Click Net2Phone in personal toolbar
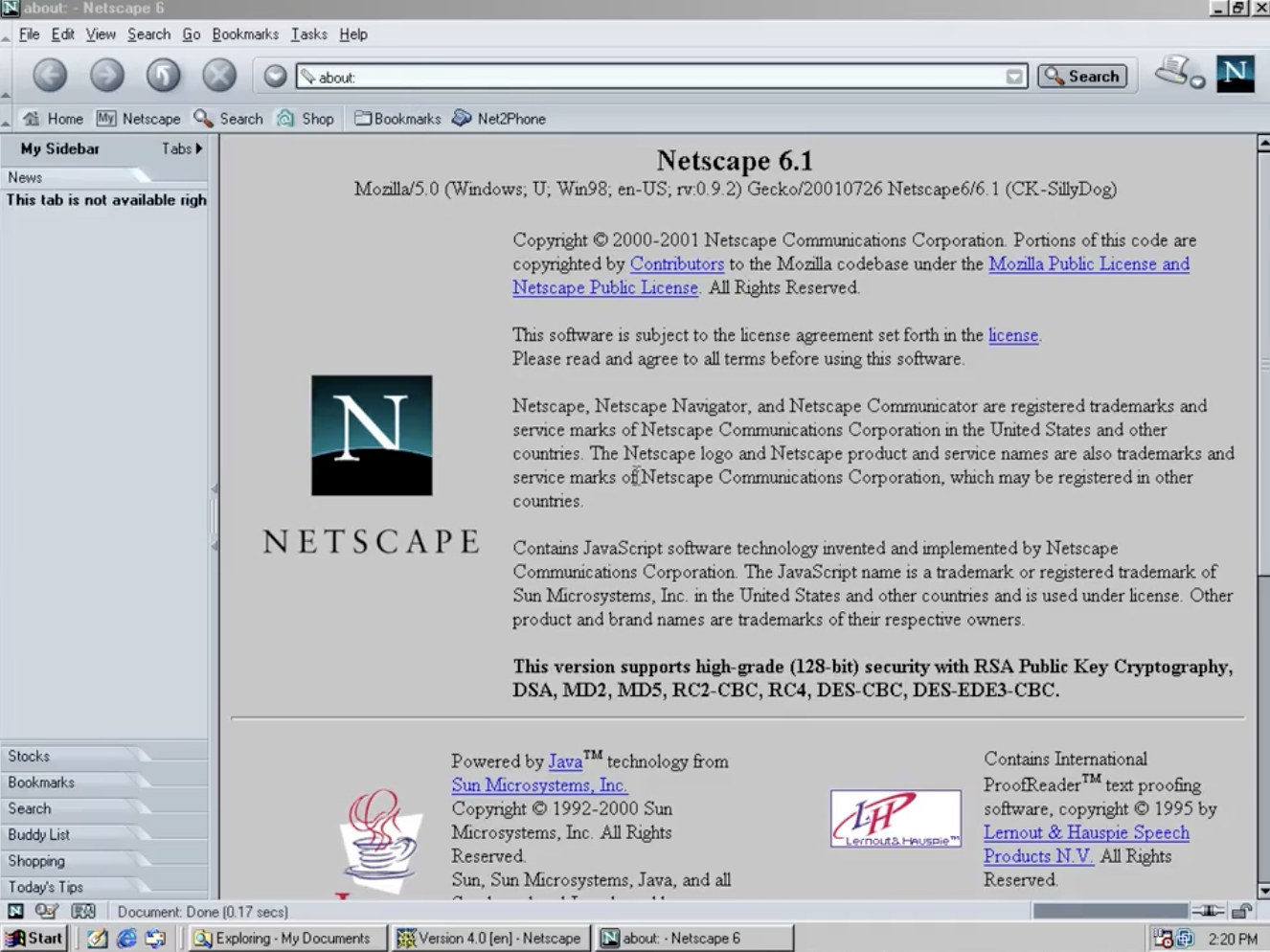The height and width of the screenshot is (952, 1270). [x=499, y=119]
